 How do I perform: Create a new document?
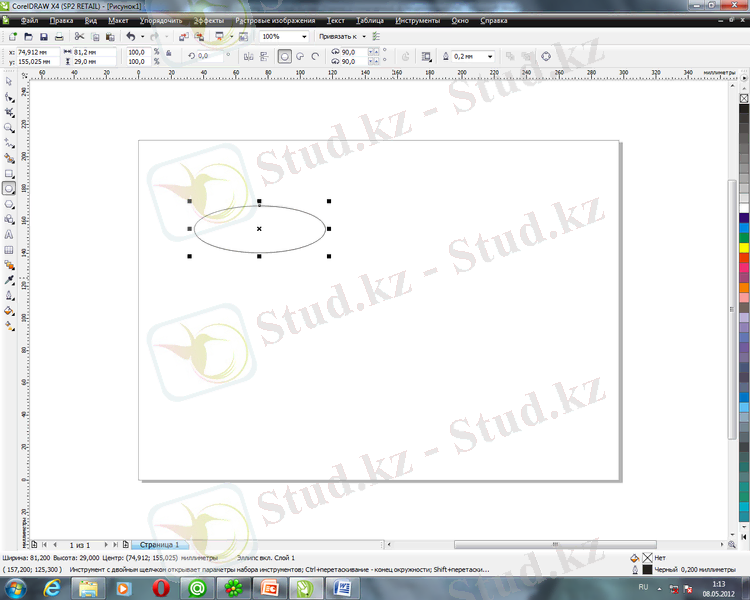(x=13, y=36)
